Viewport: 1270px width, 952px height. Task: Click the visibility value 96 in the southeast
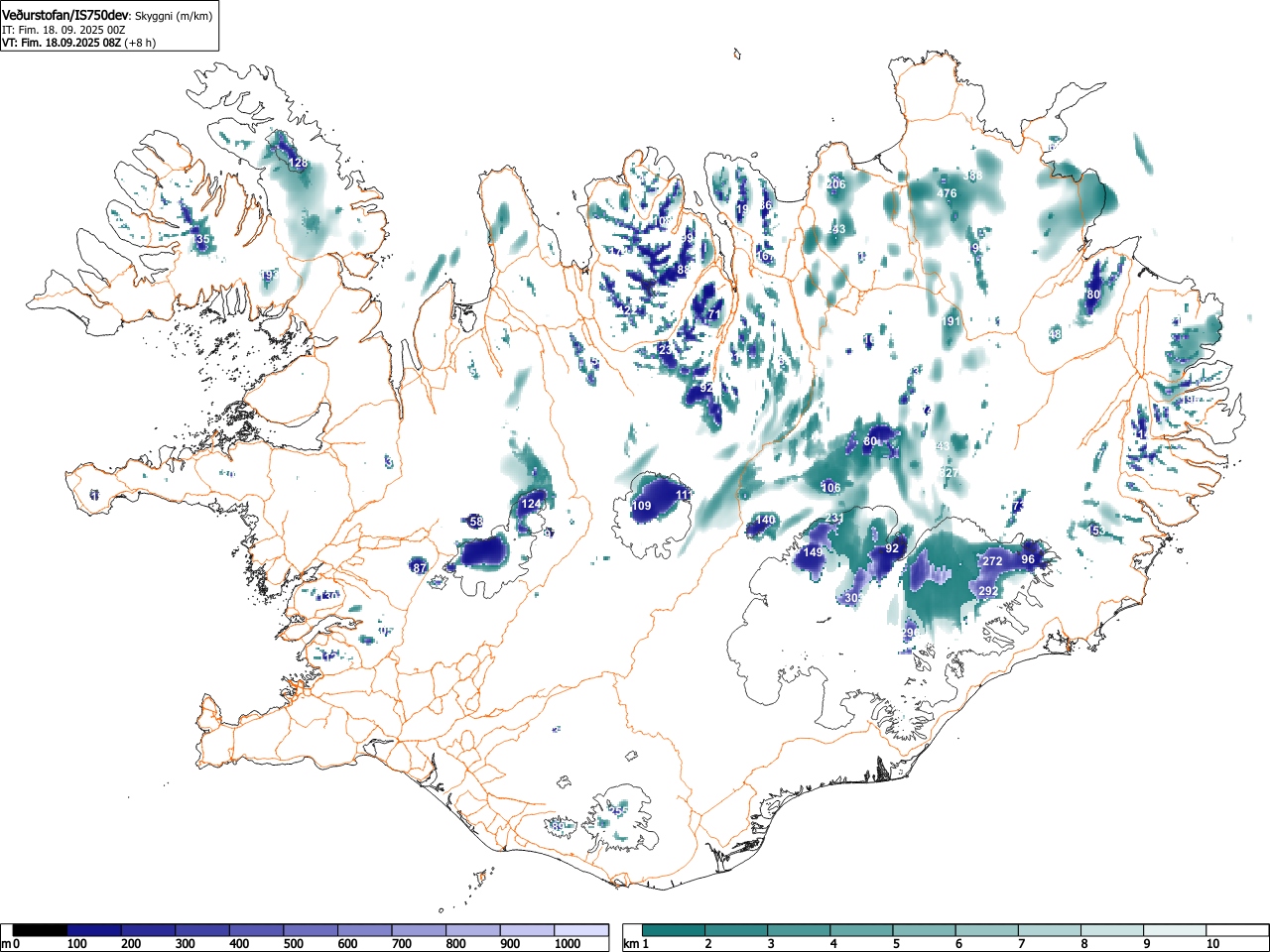click(1028, 559)
